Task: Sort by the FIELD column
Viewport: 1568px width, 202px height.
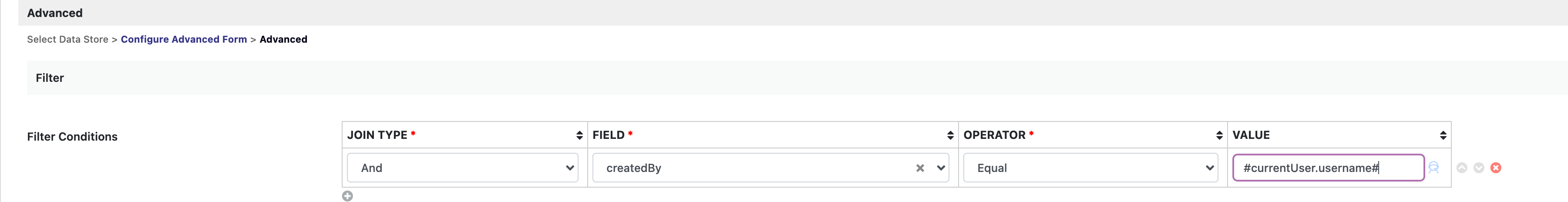Action: pyautogui.click(x=950, y=135)
